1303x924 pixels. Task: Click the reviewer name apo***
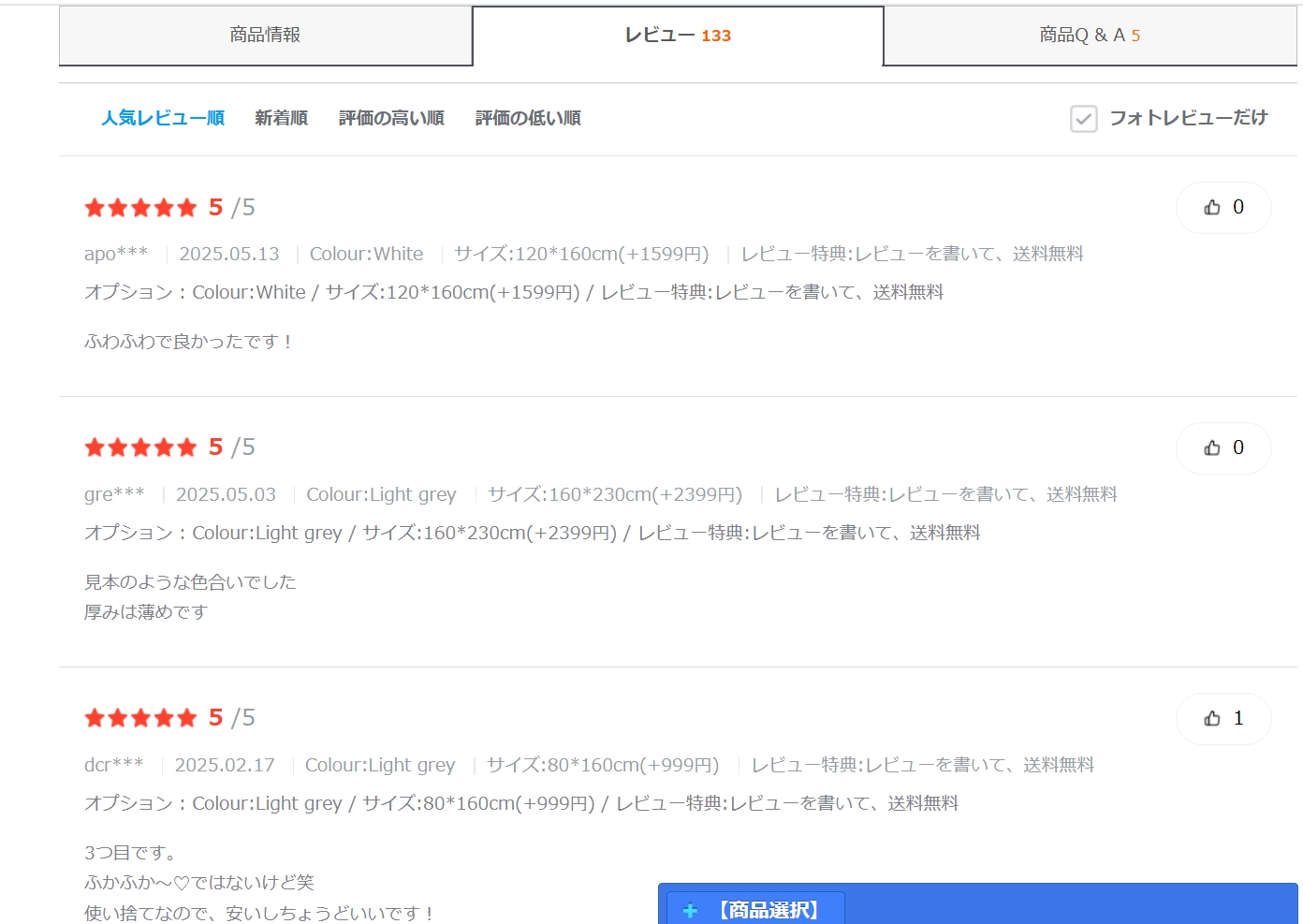(x=116, y=254)
